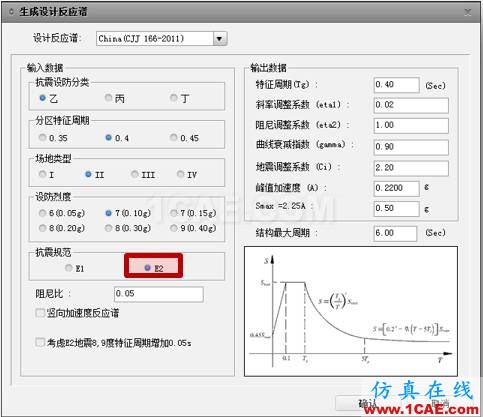
Task: Choose 0.35 characteristic period zone
Action: pos(42,137)
